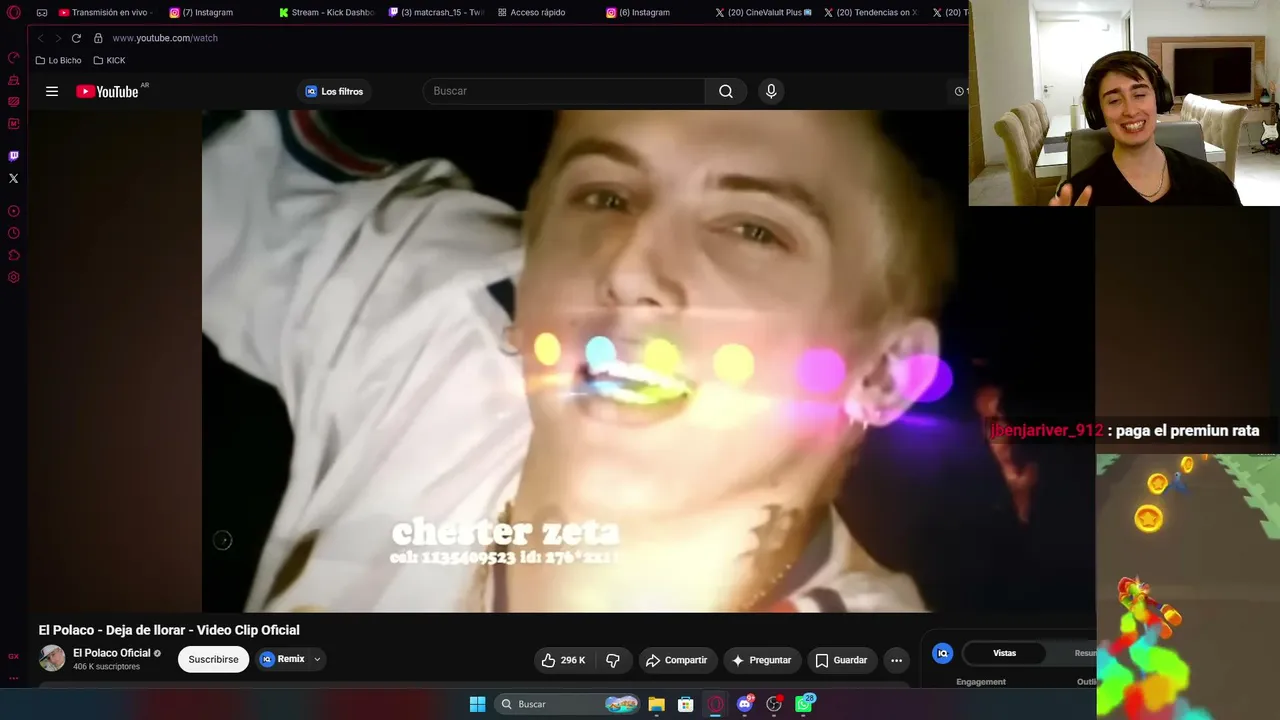Click the Windows taskbar Buscar search box
The width and height of the screenshot is (1280, 720).
[568, 704]
